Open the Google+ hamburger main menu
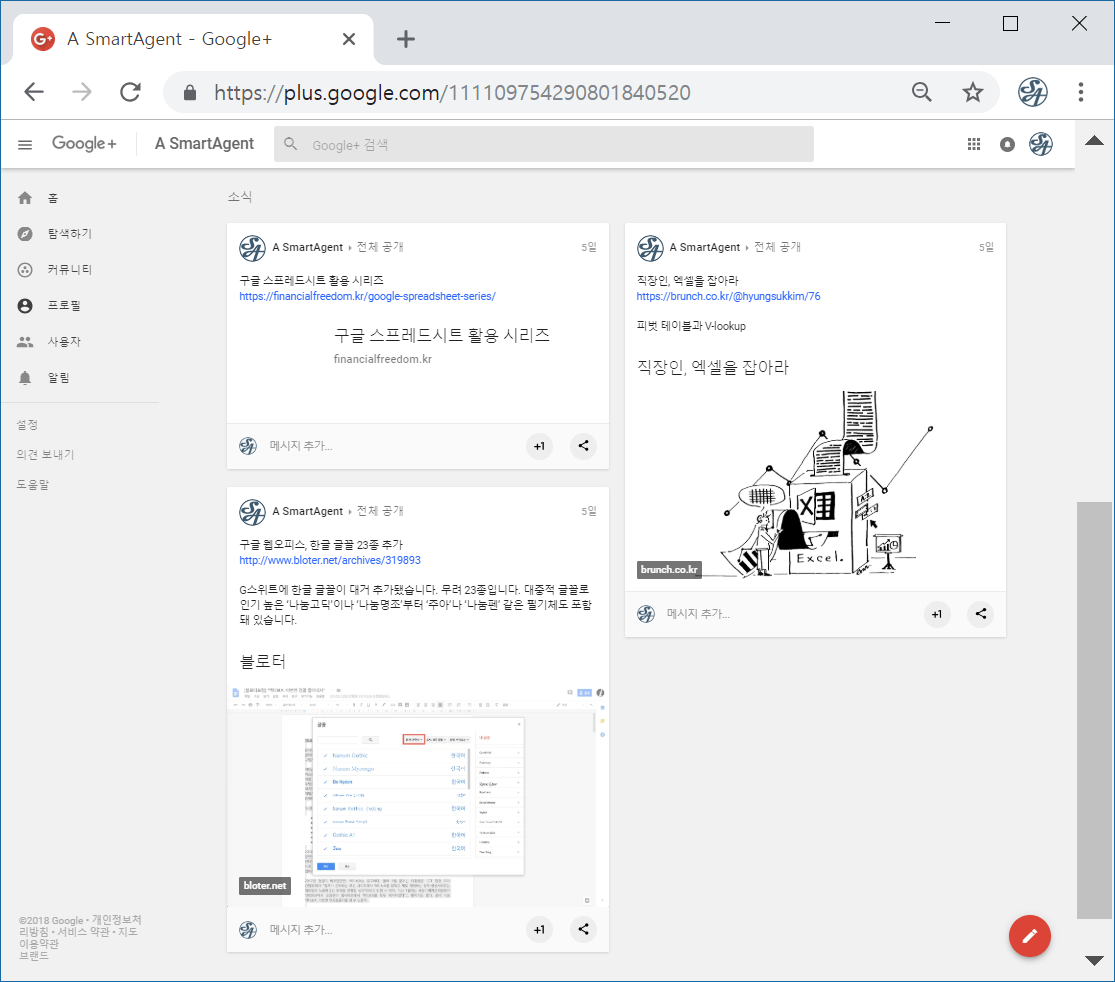 tap(25, 144)
